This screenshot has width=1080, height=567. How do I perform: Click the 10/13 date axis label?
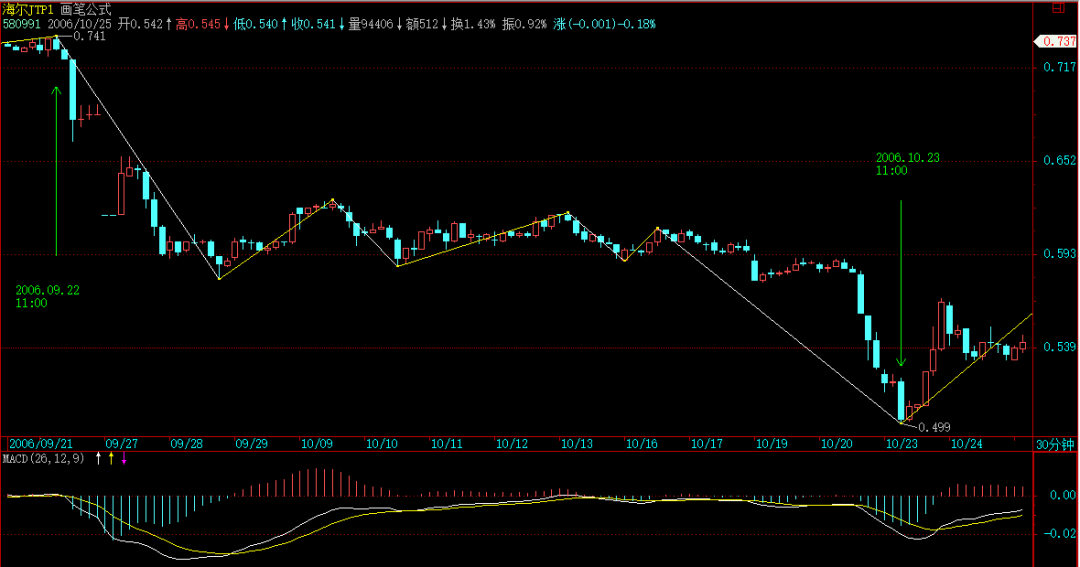coord(577,444)
